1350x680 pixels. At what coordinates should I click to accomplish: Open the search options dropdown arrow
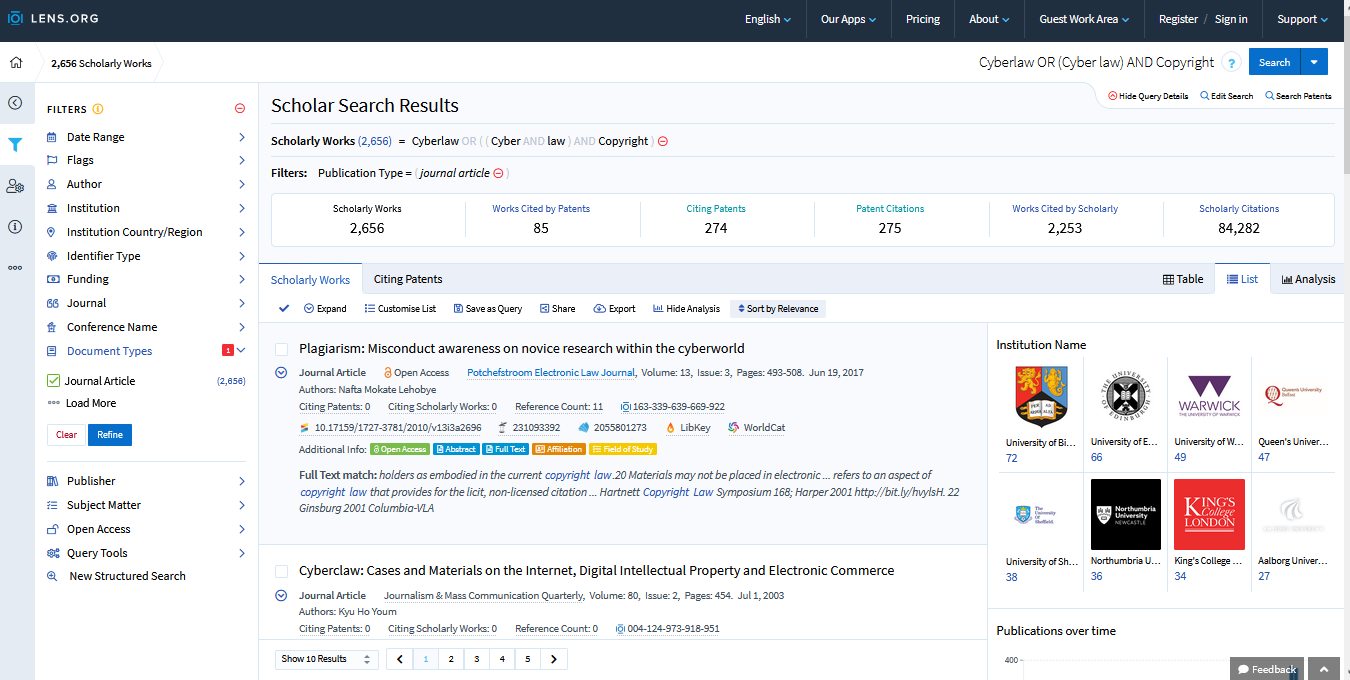[1314, 62]
